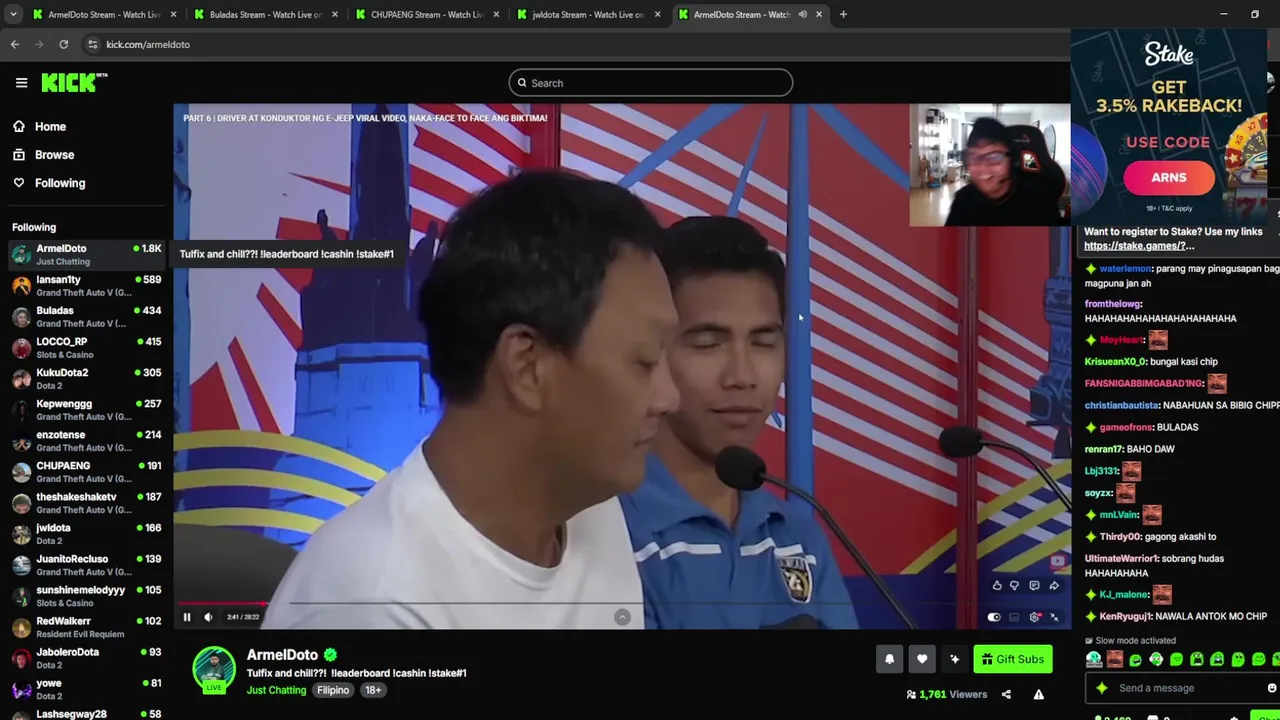Follow ArmelDoto with heart button
The width and height of the screenshot is (1280, 720).
click(922, 659)
